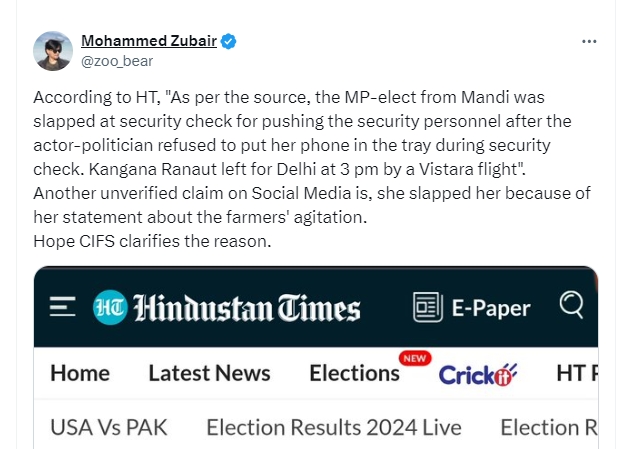Open the Home tab

click(80, 374)
